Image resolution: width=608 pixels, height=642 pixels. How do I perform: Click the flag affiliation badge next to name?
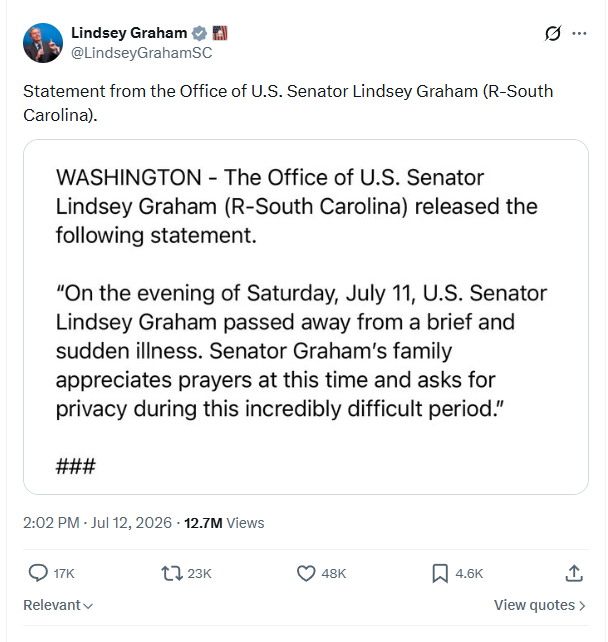(220, 33)
